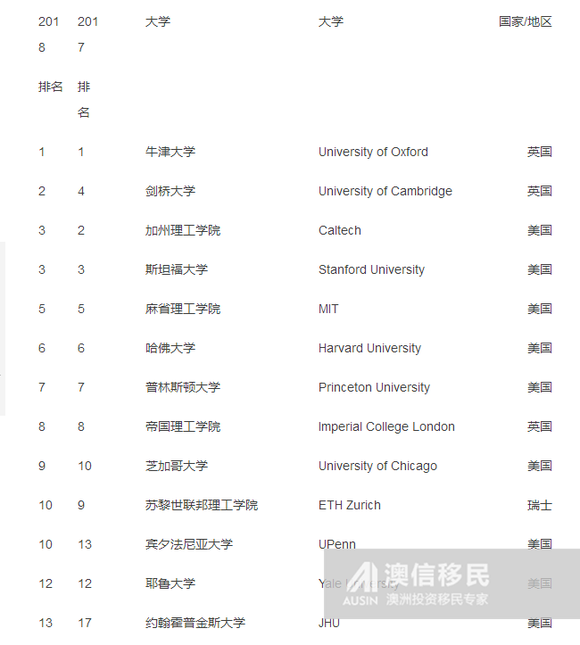Screen dimensions: 580x645
Task: Click 2017 rank '17' in JHU row
Action: point(85,623)
